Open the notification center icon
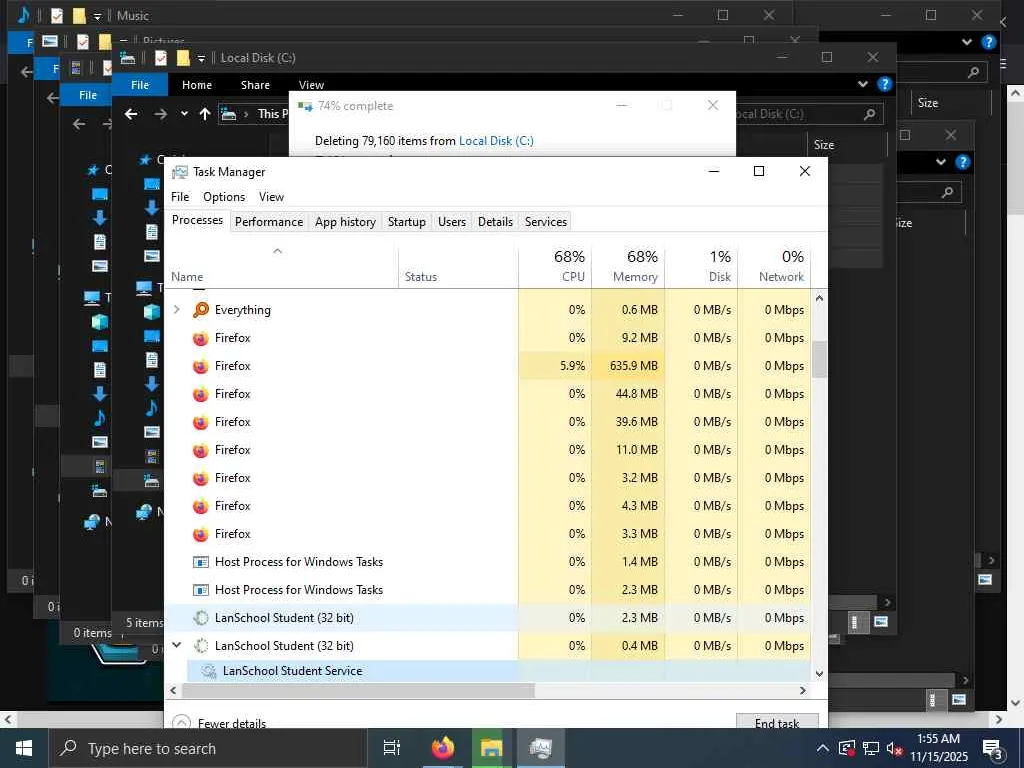This screenshot has width=1024, height=768. click(993, 750)
